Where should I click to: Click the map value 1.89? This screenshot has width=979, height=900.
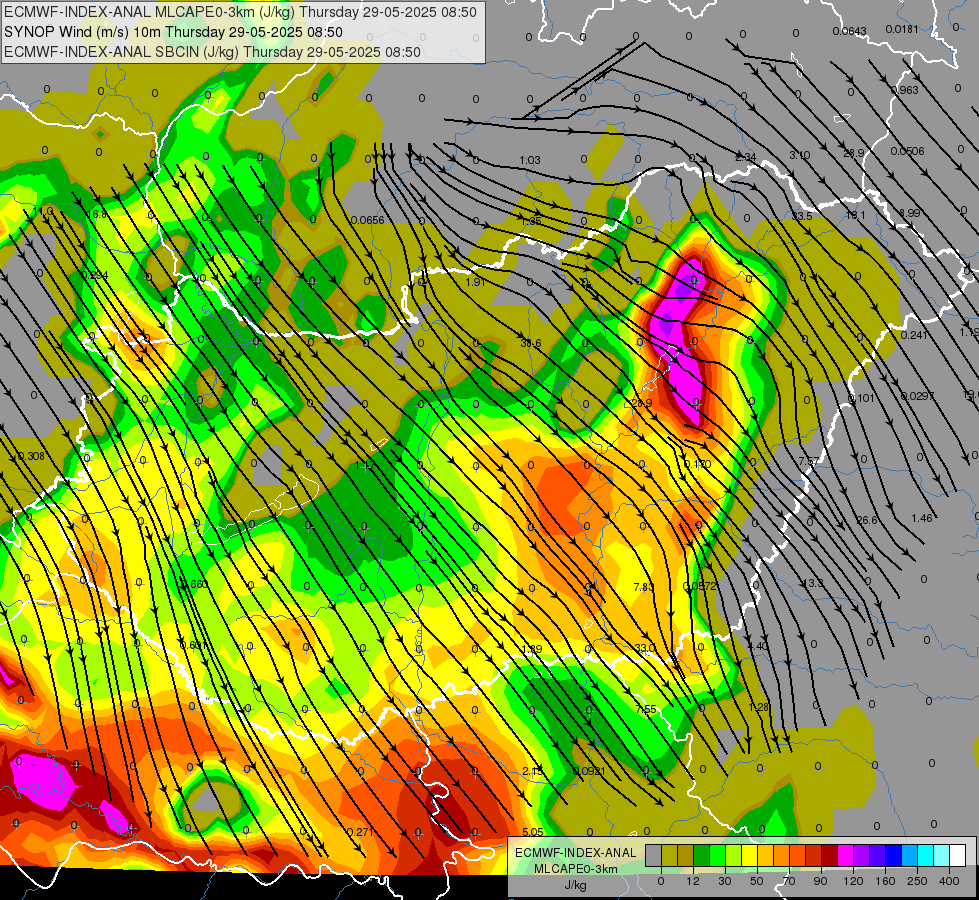(x=532, y=649)
